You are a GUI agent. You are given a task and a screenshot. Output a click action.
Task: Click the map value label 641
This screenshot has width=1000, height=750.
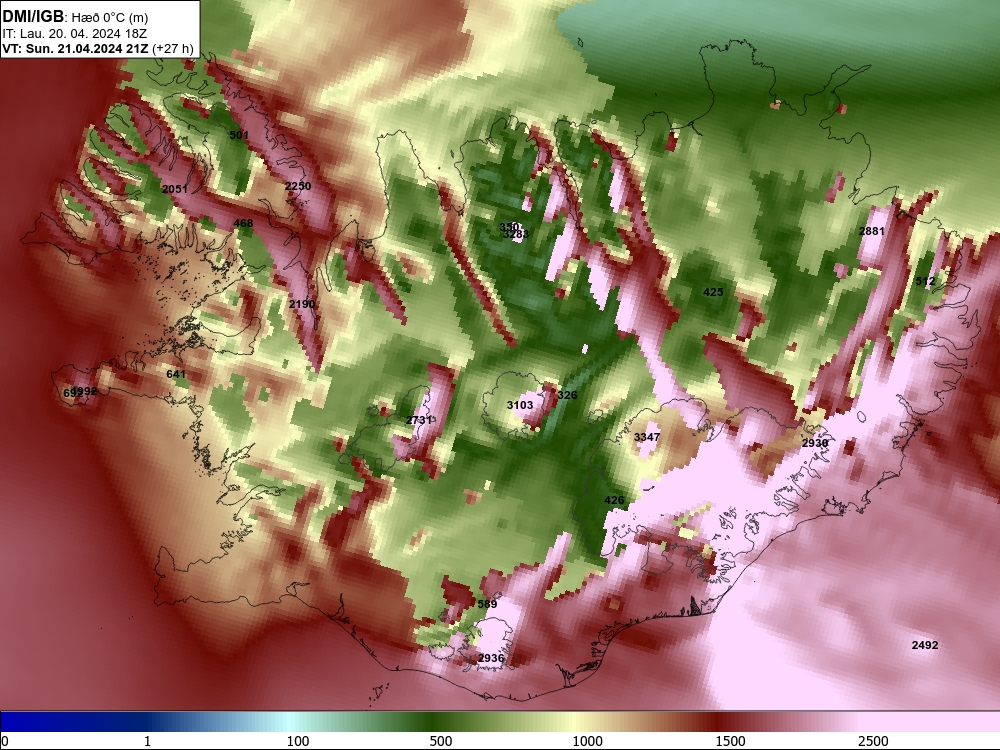tap(175, 374)
